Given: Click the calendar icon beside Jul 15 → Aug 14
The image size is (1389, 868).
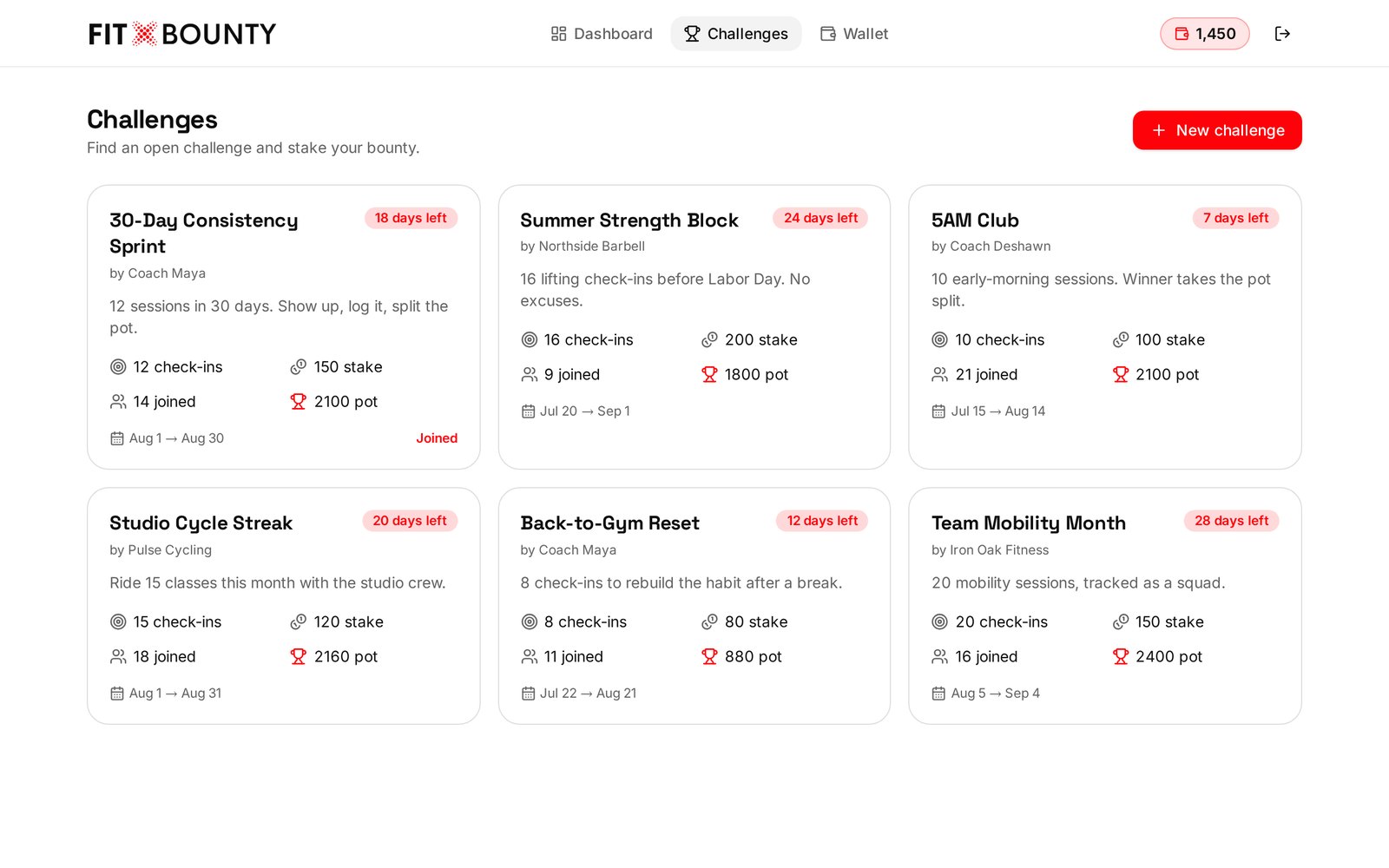Looking at the screenshot, I should 938,411.
